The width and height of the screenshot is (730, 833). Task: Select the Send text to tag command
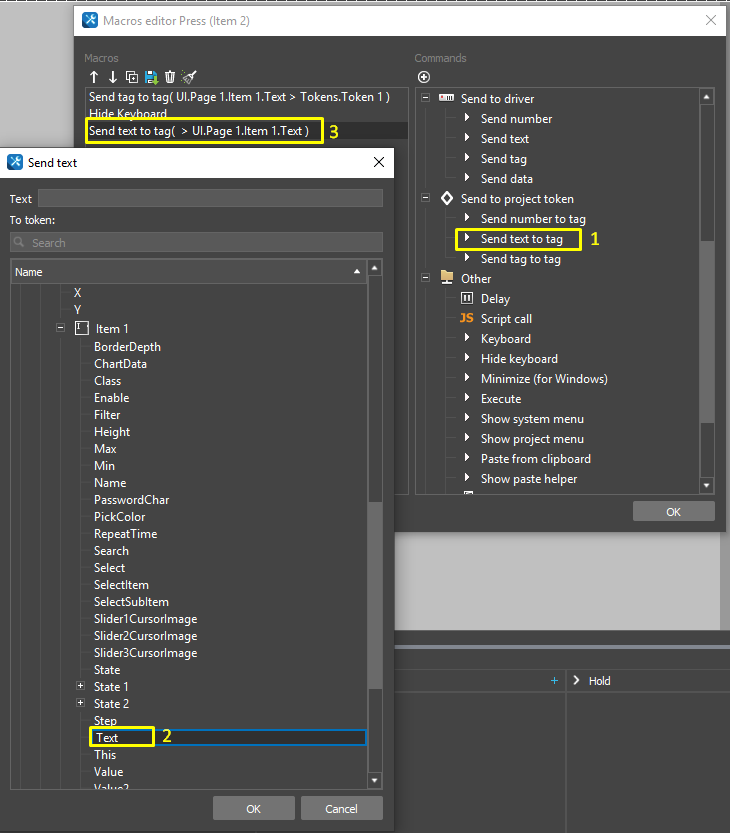[x=521, y=239]
